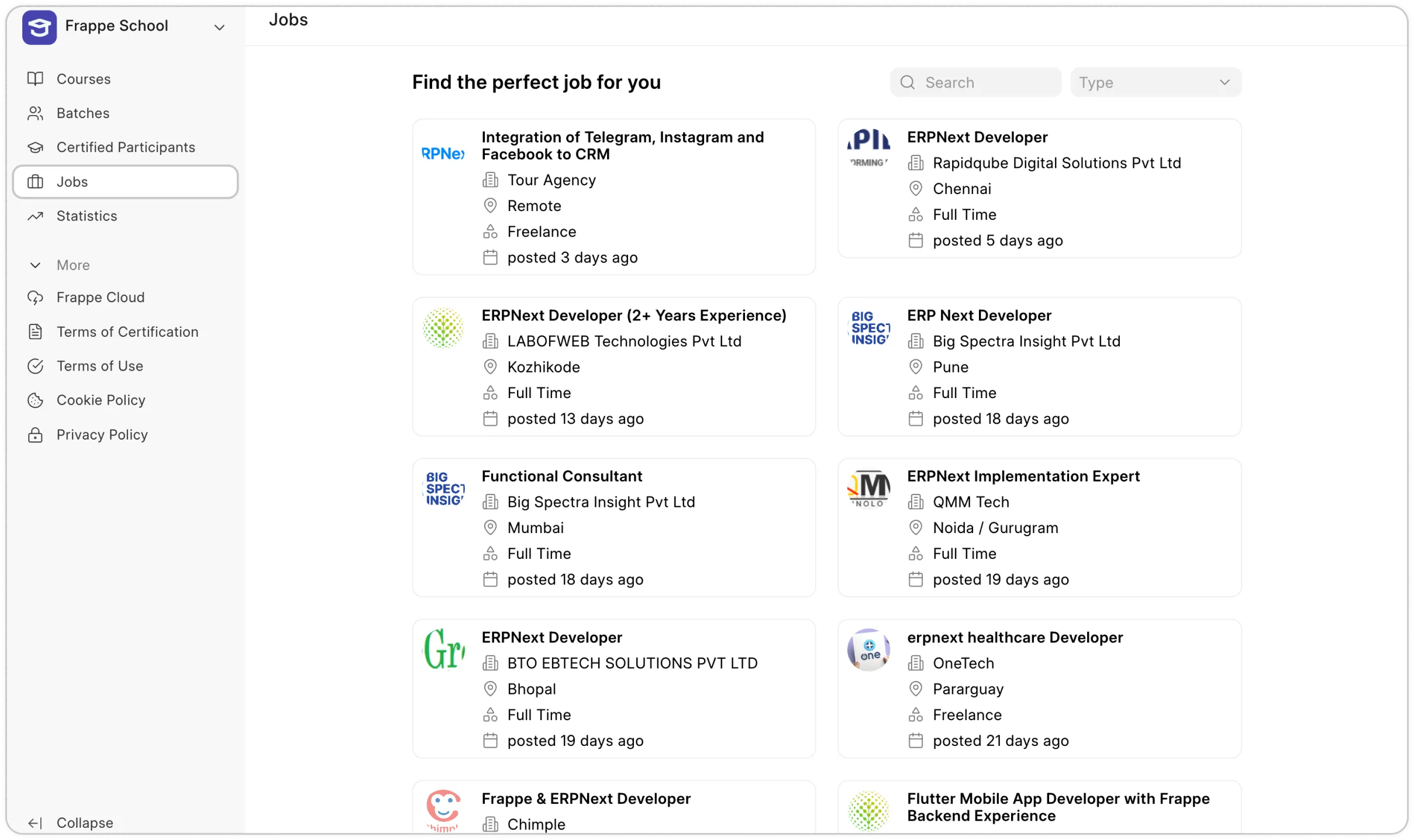Select the Courses book icon
The width and height of the screenshot is (1414, 840).
pos(36,78)
